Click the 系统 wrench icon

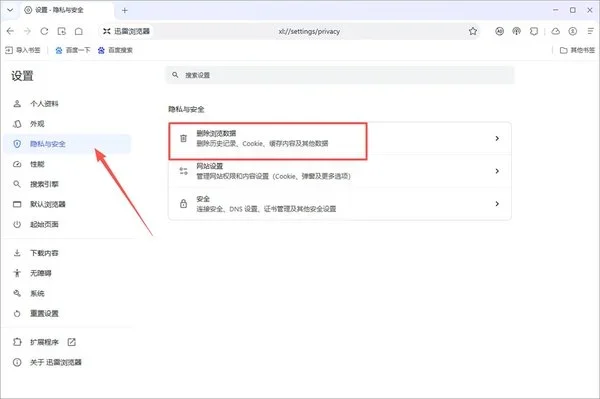point(17,293)
